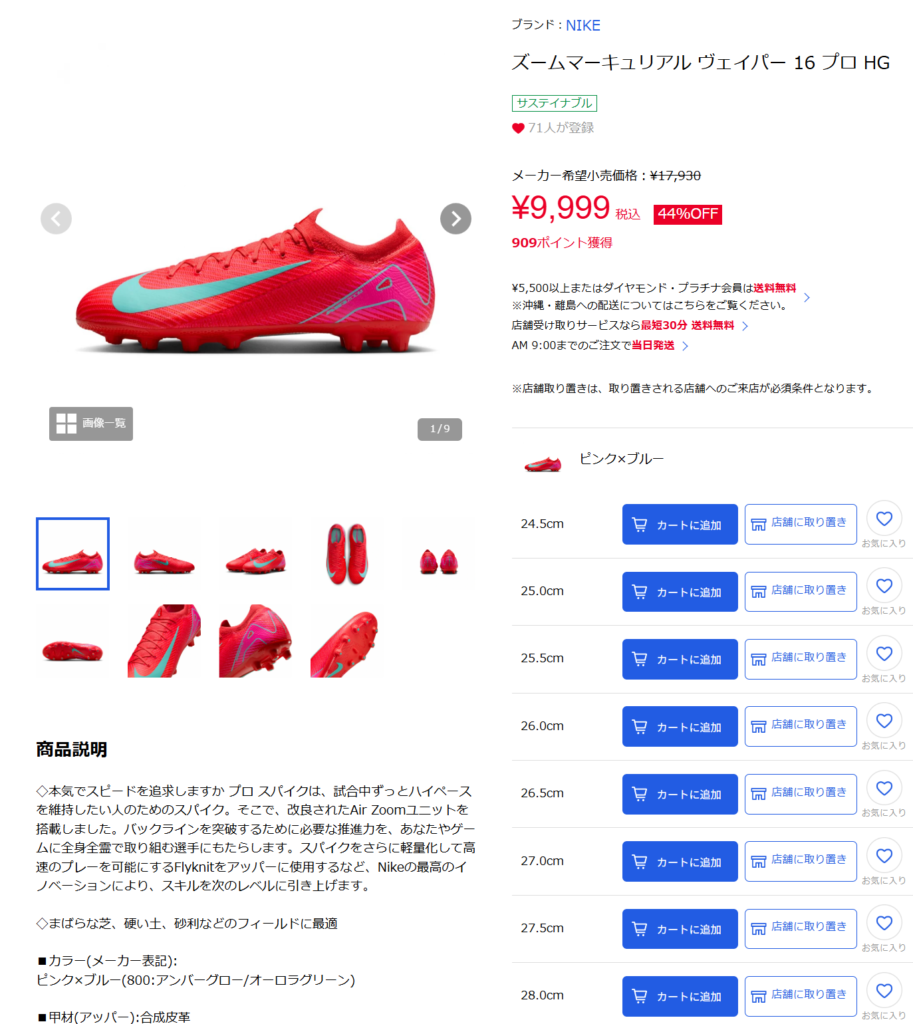Go to the previous product image arrow
The height and width of the screenshot is (1024, 913).
point(56,219)
